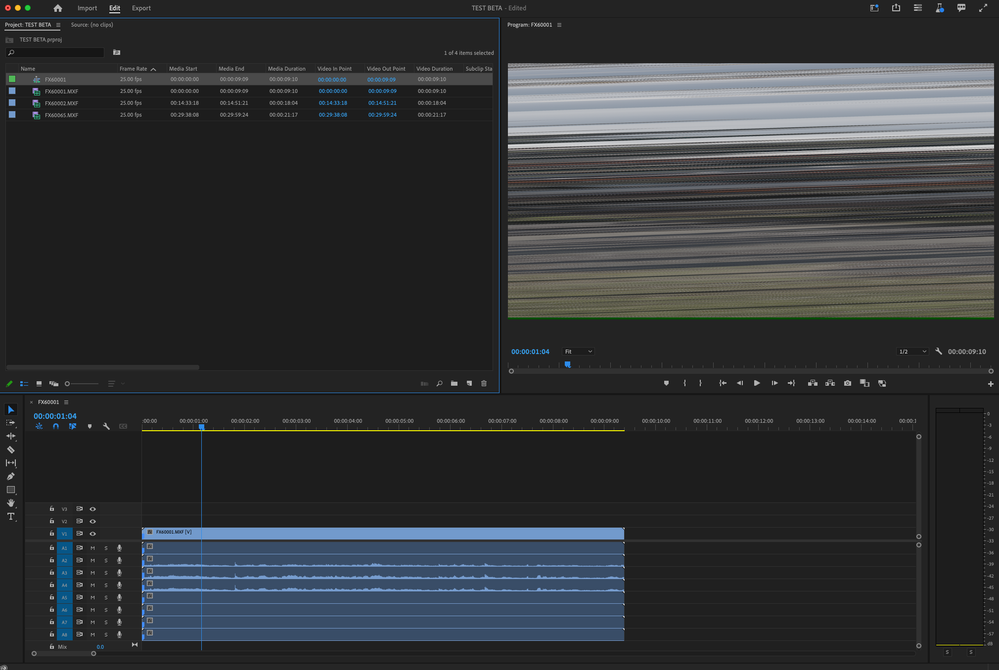Open the Project: TEST BETA panel menu
This screenshot has width=999, height=670.
(58, 25)
